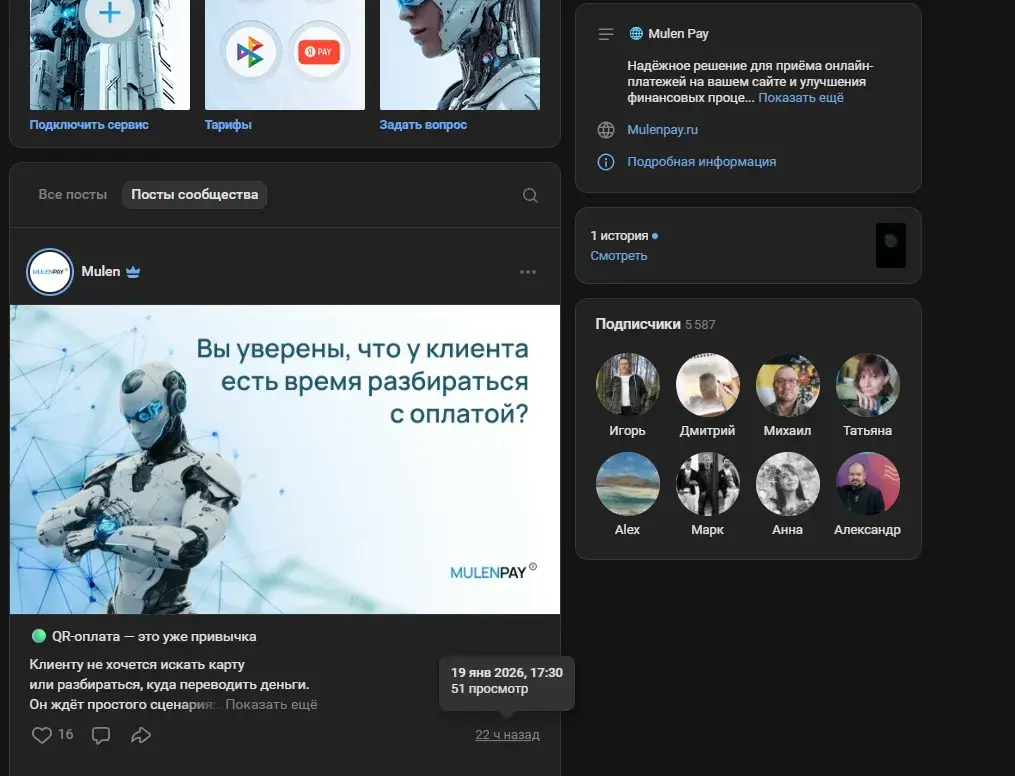The height and width of the screenshot is (776, 1015).
Task: Click the Mulen community avatar in the post
Action: [x=50, y=272]
